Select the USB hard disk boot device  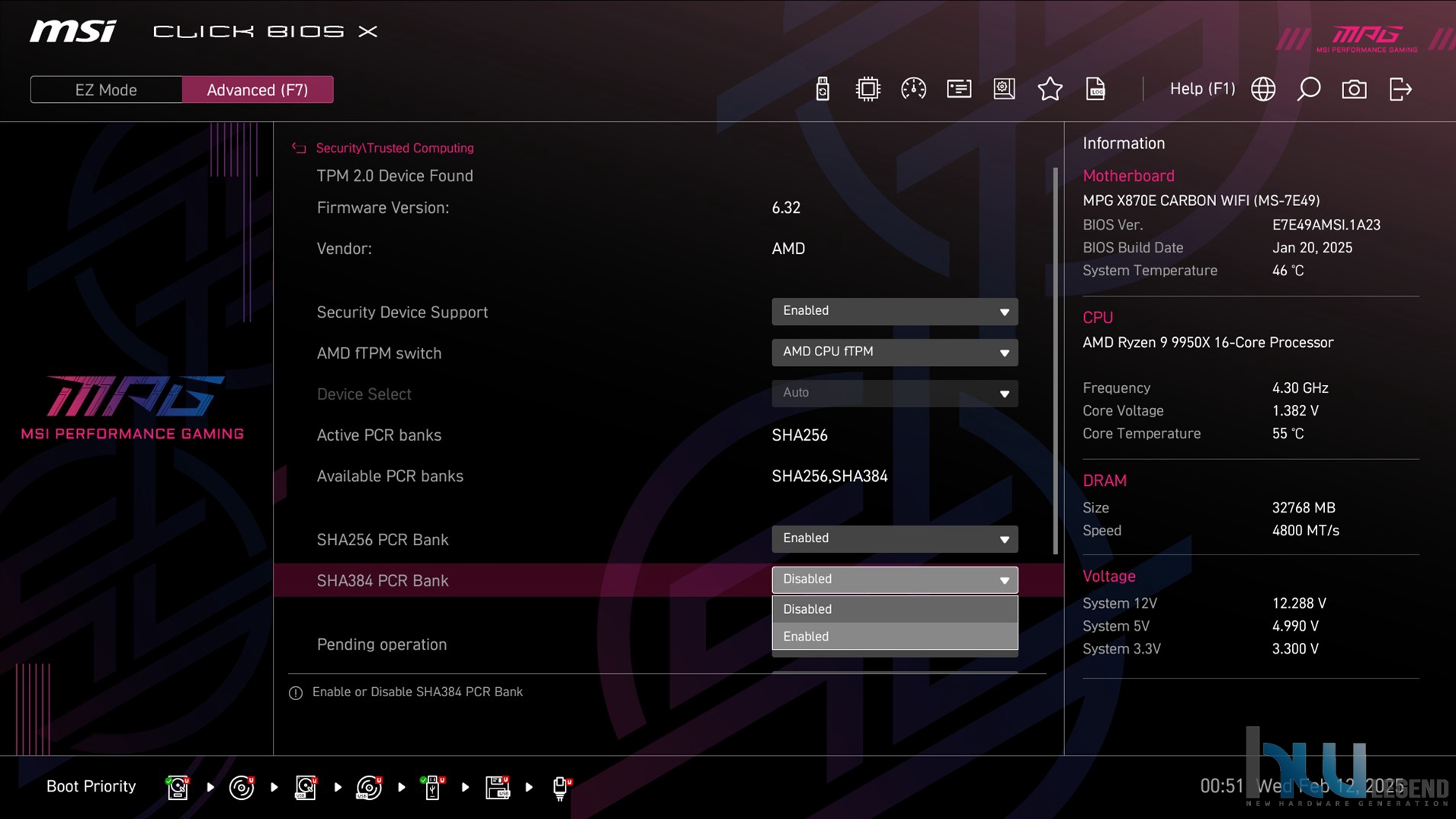pos(306,787)
